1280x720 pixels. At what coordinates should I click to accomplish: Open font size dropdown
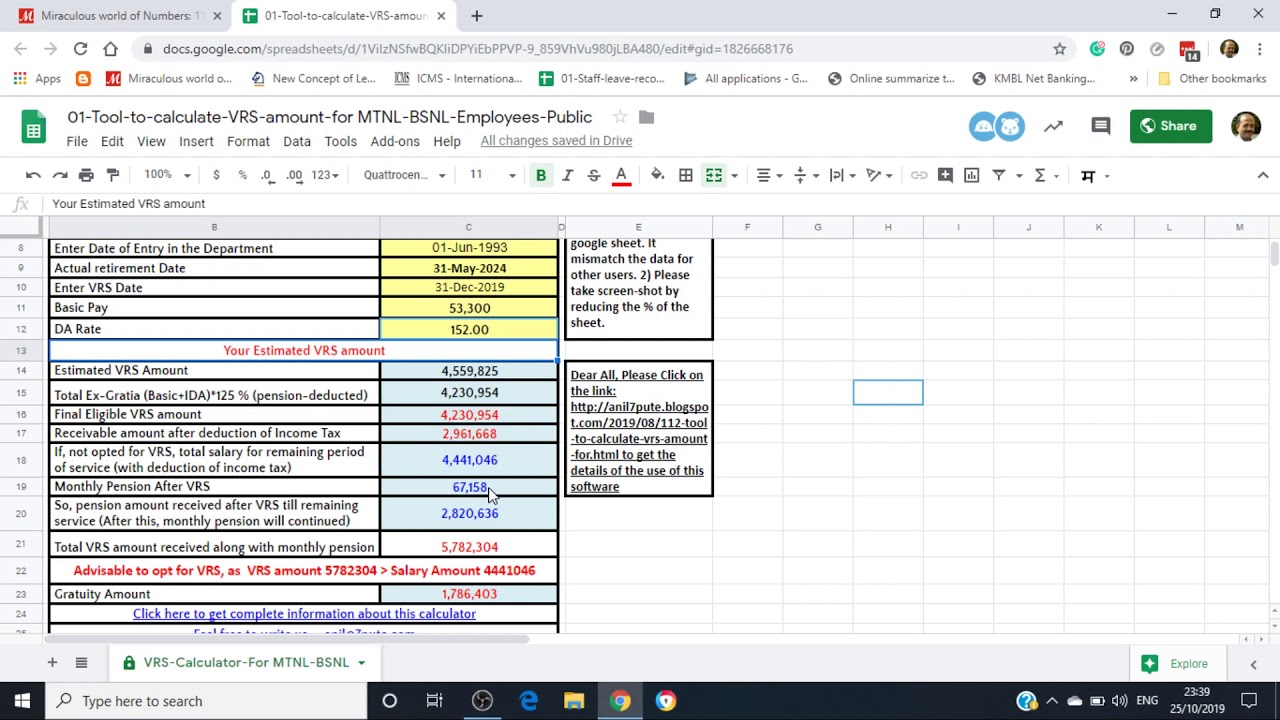point(493,175)
